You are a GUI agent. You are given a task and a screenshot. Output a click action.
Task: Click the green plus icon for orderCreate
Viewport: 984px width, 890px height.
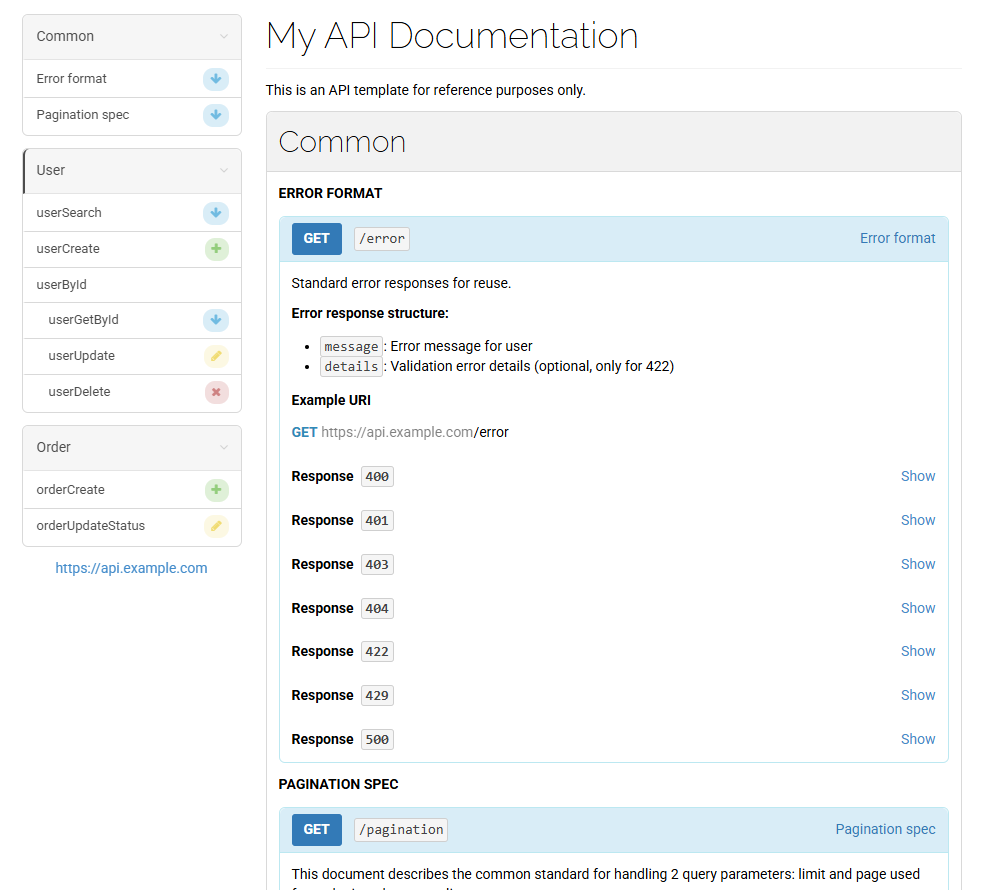click(216, 490)
